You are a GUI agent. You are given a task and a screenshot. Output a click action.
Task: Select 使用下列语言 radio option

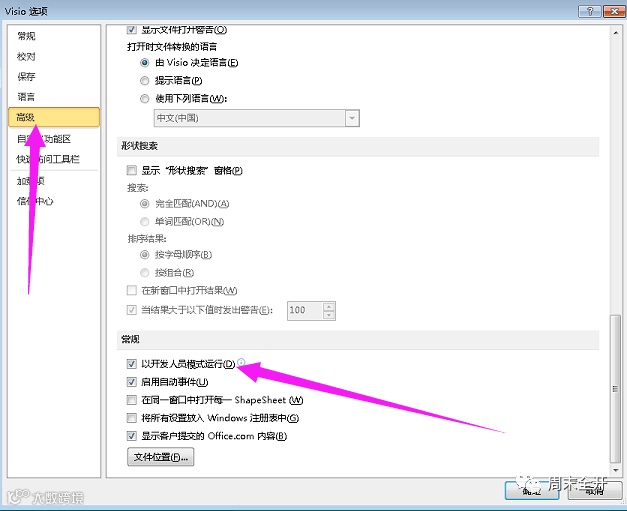pyautogui.click(x=144, y=98)
